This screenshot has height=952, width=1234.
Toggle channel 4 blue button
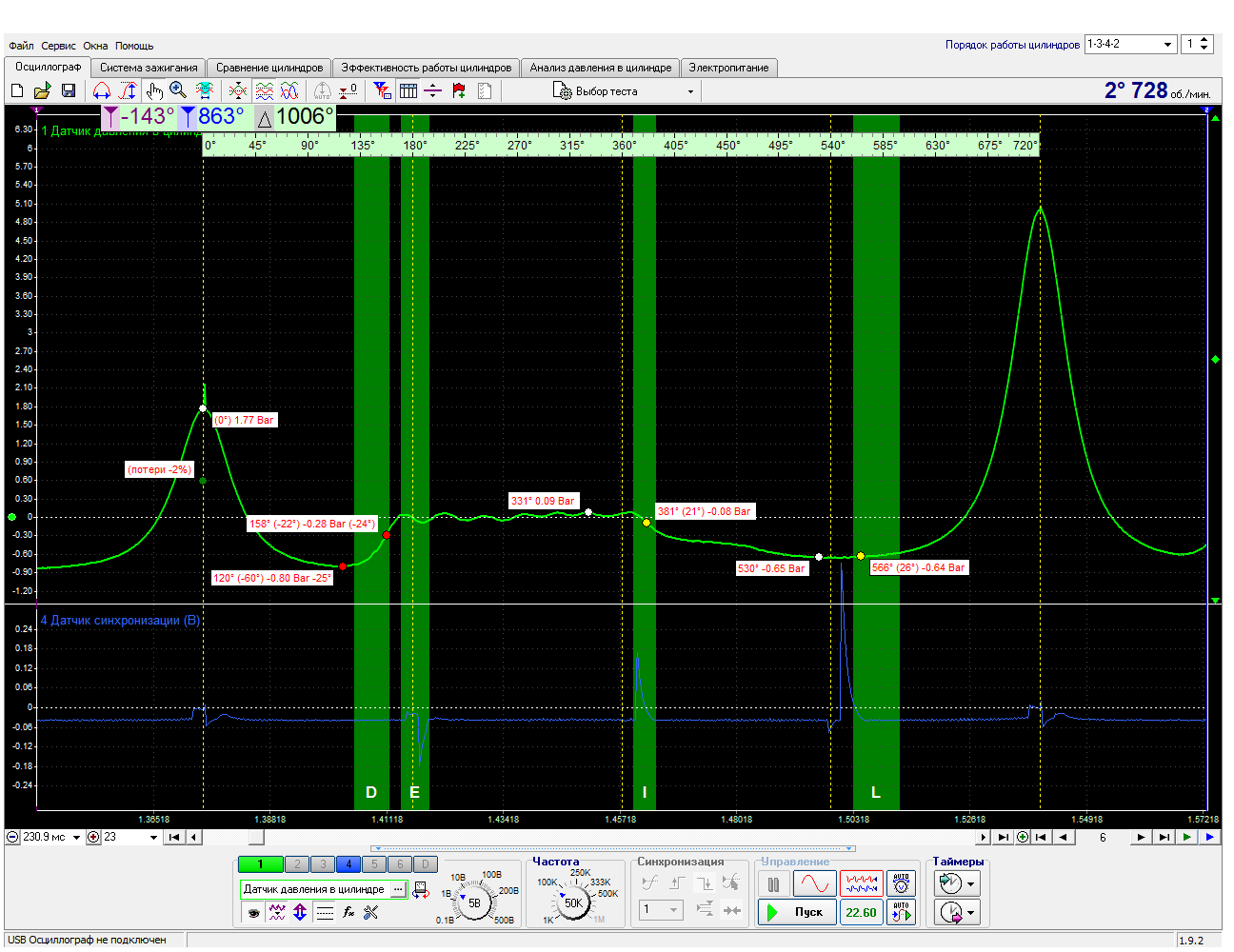348,864
